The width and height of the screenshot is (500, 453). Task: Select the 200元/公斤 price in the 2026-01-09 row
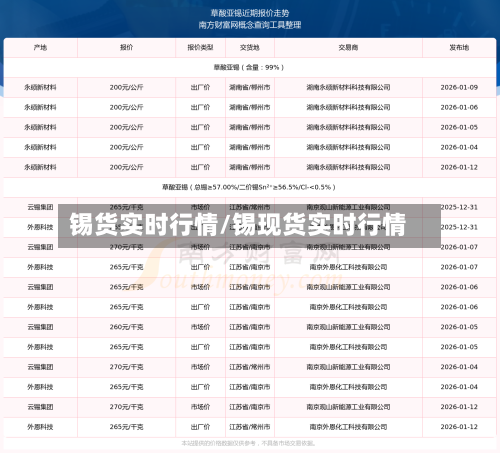126,87
